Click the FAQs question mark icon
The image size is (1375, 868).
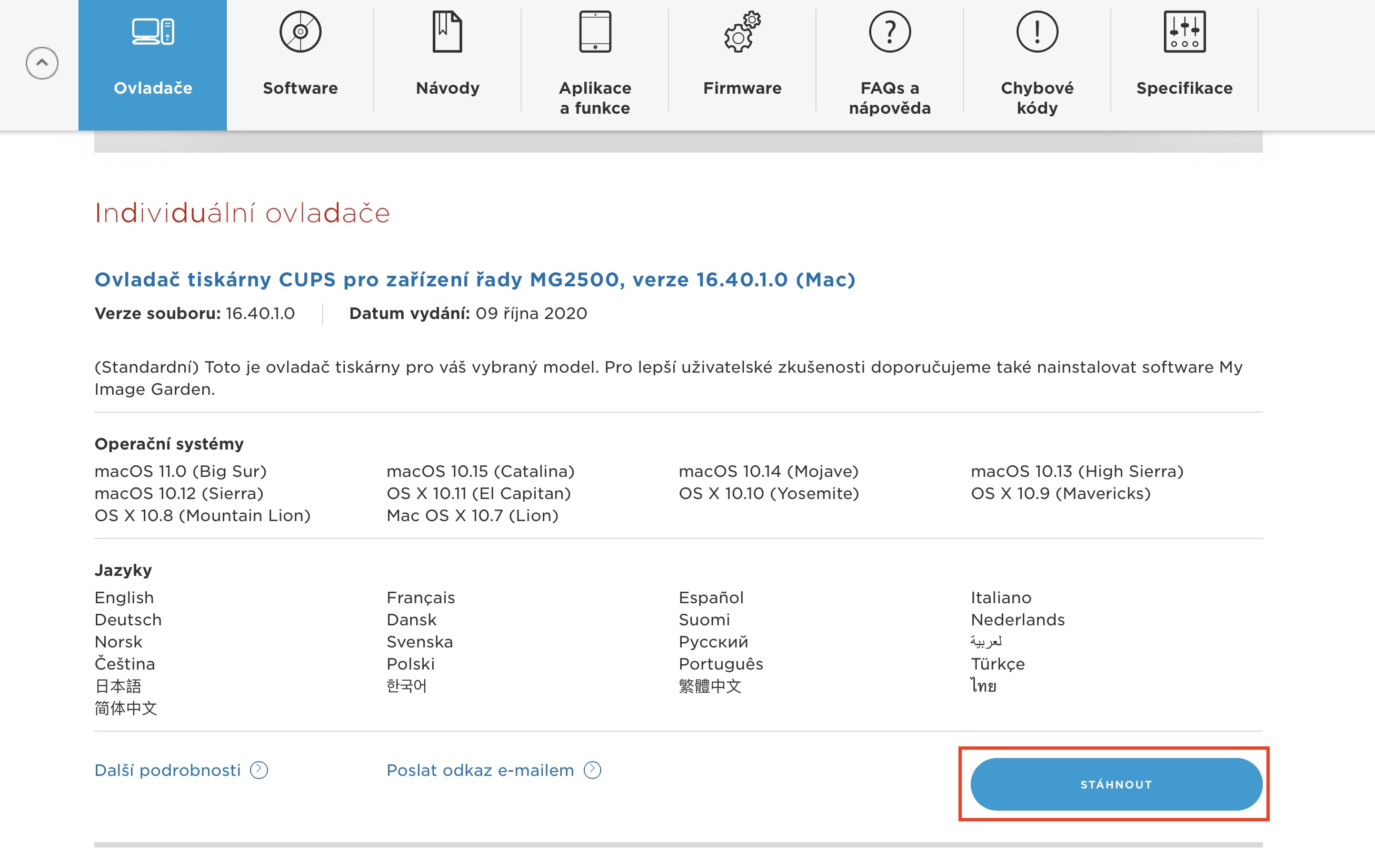point(889,32)
